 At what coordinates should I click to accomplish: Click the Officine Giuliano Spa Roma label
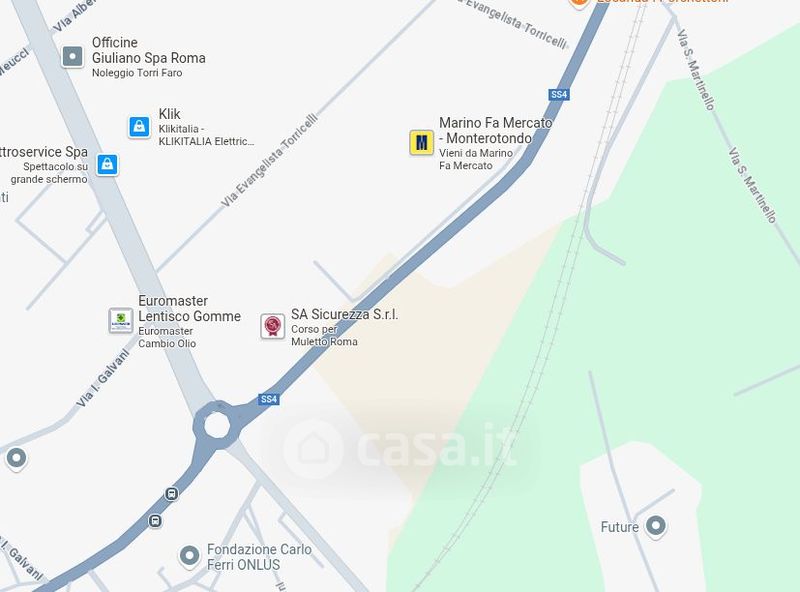click(148, 50)
